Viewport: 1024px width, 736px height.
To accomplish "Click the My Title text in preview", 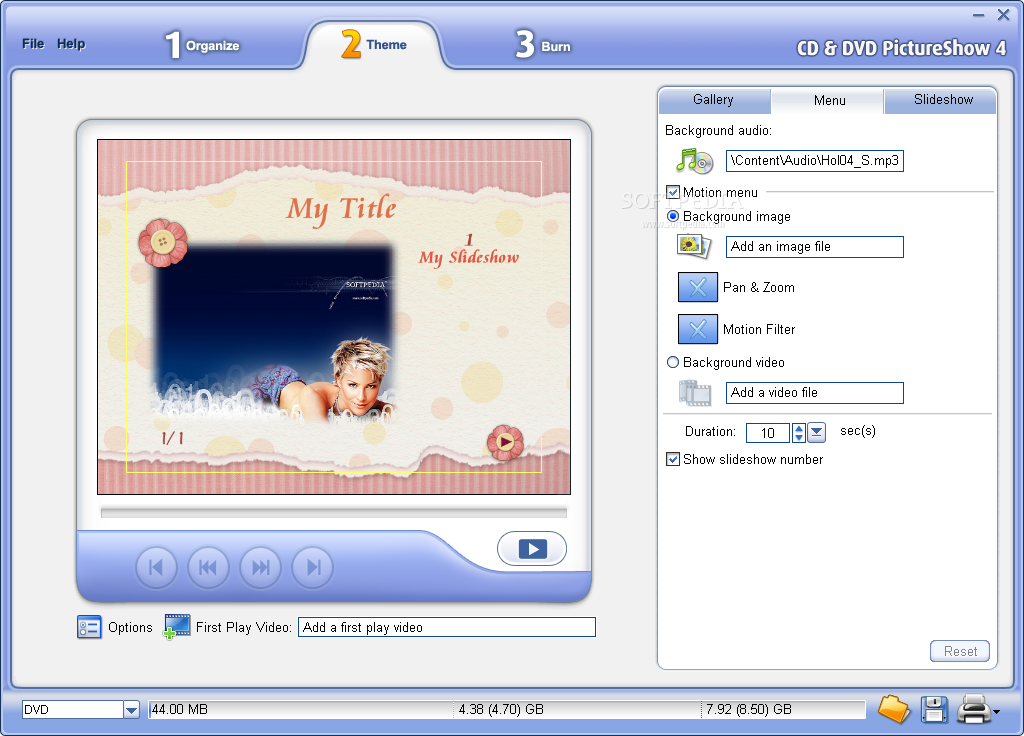I will pyautogui.click(x=342, y=209).
